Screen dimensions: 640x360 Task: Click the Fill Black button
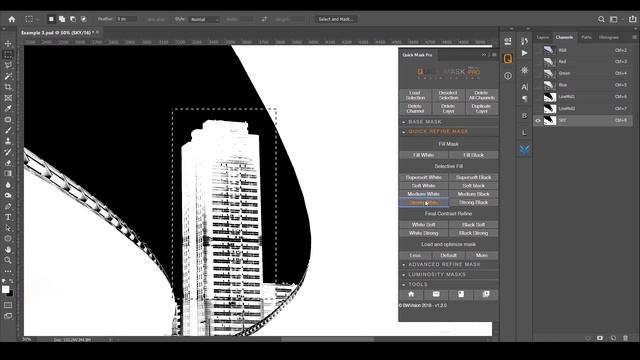click(x=473, y=155)
